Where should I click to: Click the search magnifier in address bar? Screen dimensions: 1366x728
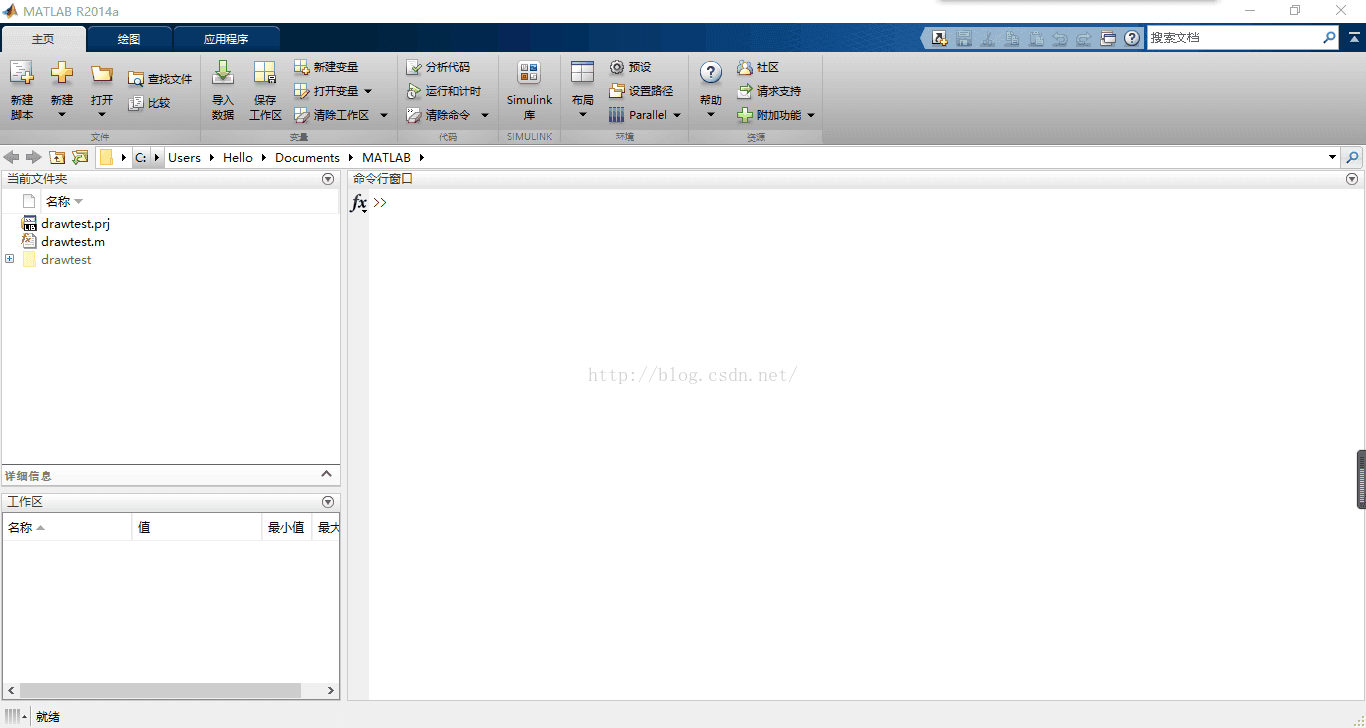click(x=1353, y=157)
